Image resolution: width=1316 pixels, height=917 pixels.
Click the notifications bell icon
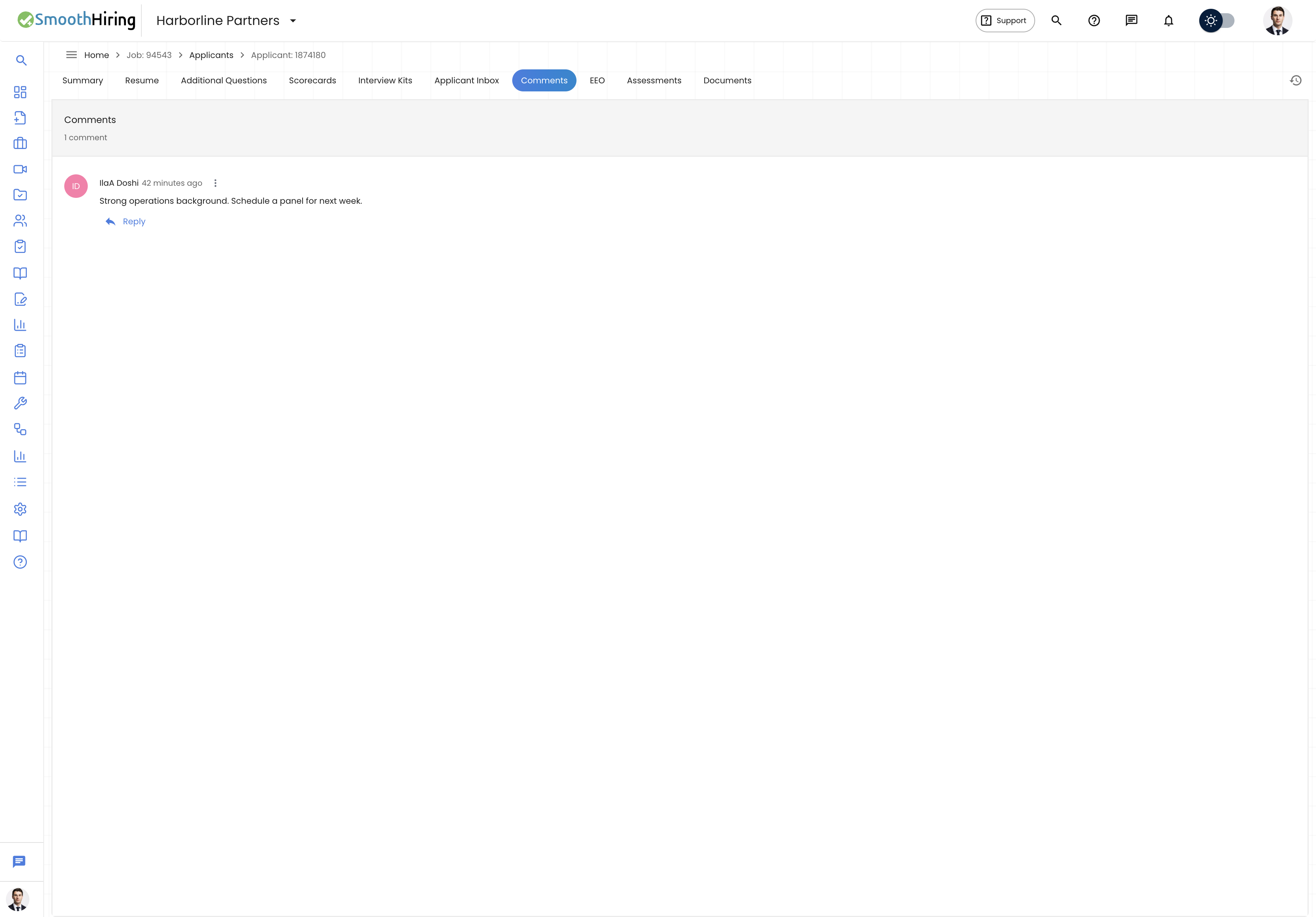pyautogui.click(x=1169, y=21)
